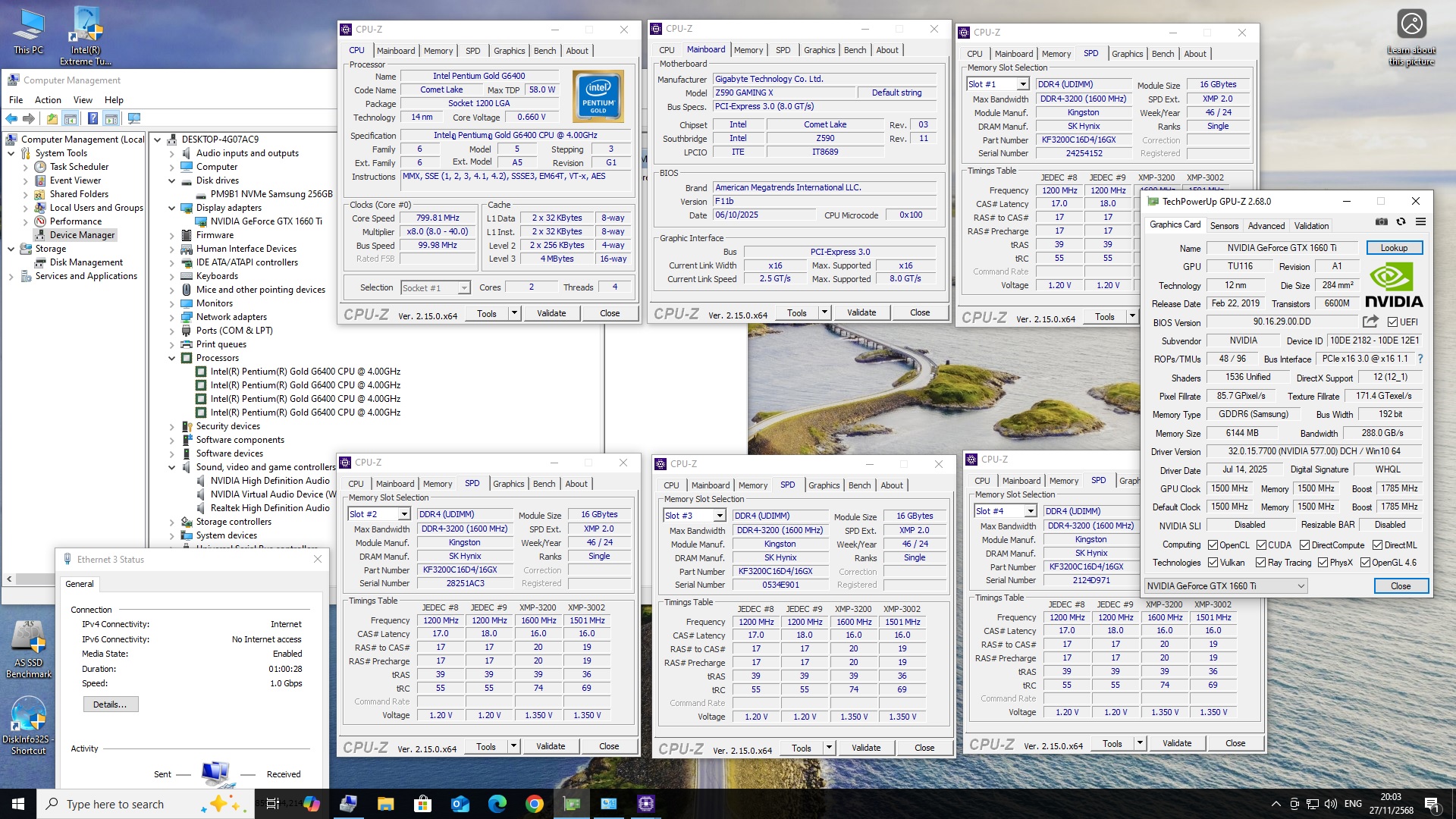Toggle the CUDA checkbox
1456x819 pixels.
[1261, 545]
